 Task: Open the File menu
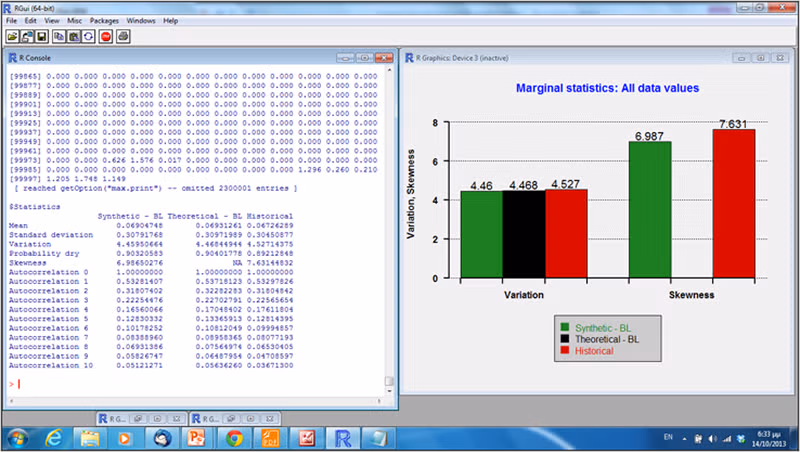pyautogui.click(x=12, y=21)
